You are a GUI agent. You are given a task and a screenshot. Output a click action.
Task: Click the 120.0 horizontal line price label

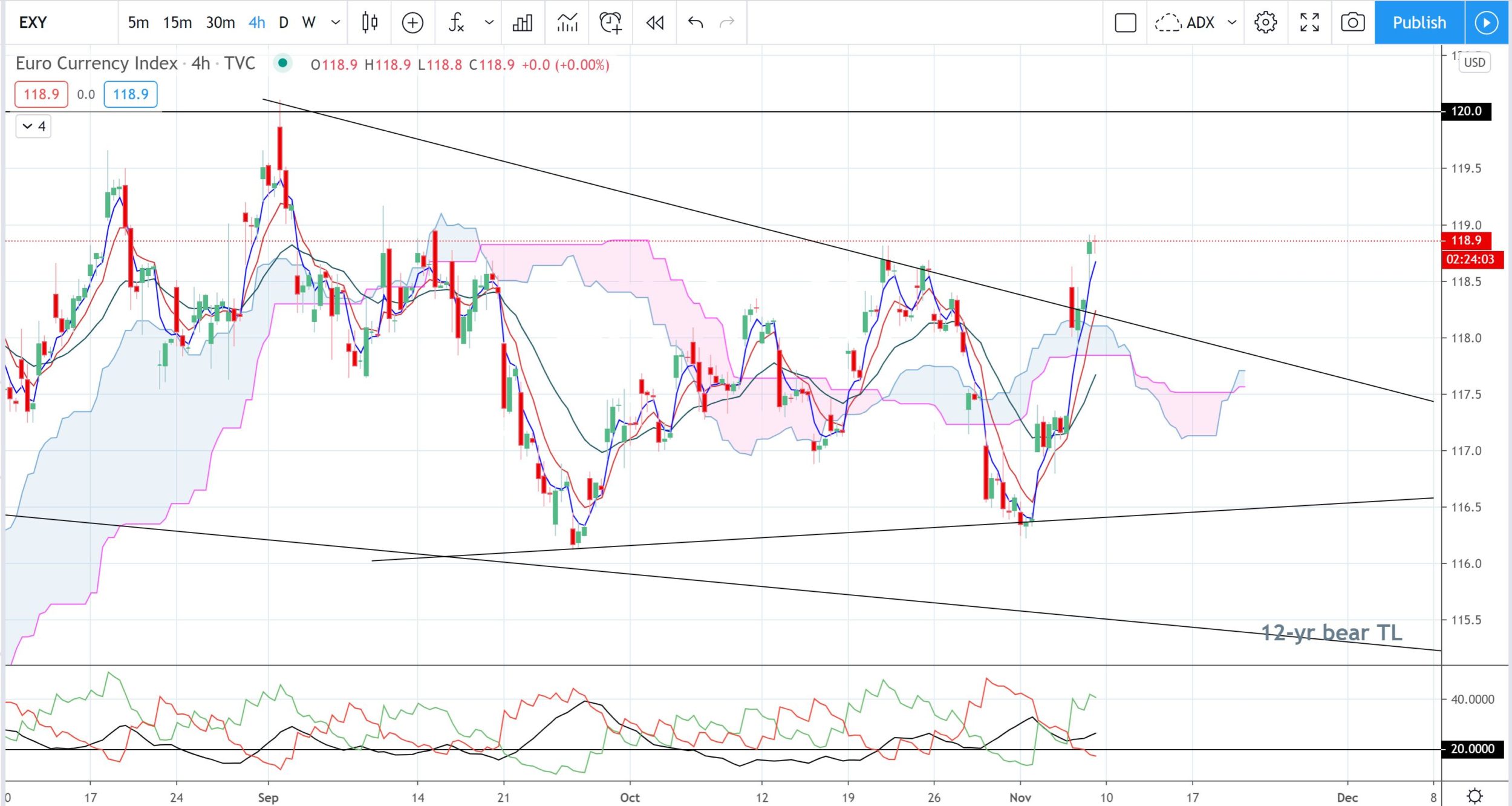[x=1466, y=111]
